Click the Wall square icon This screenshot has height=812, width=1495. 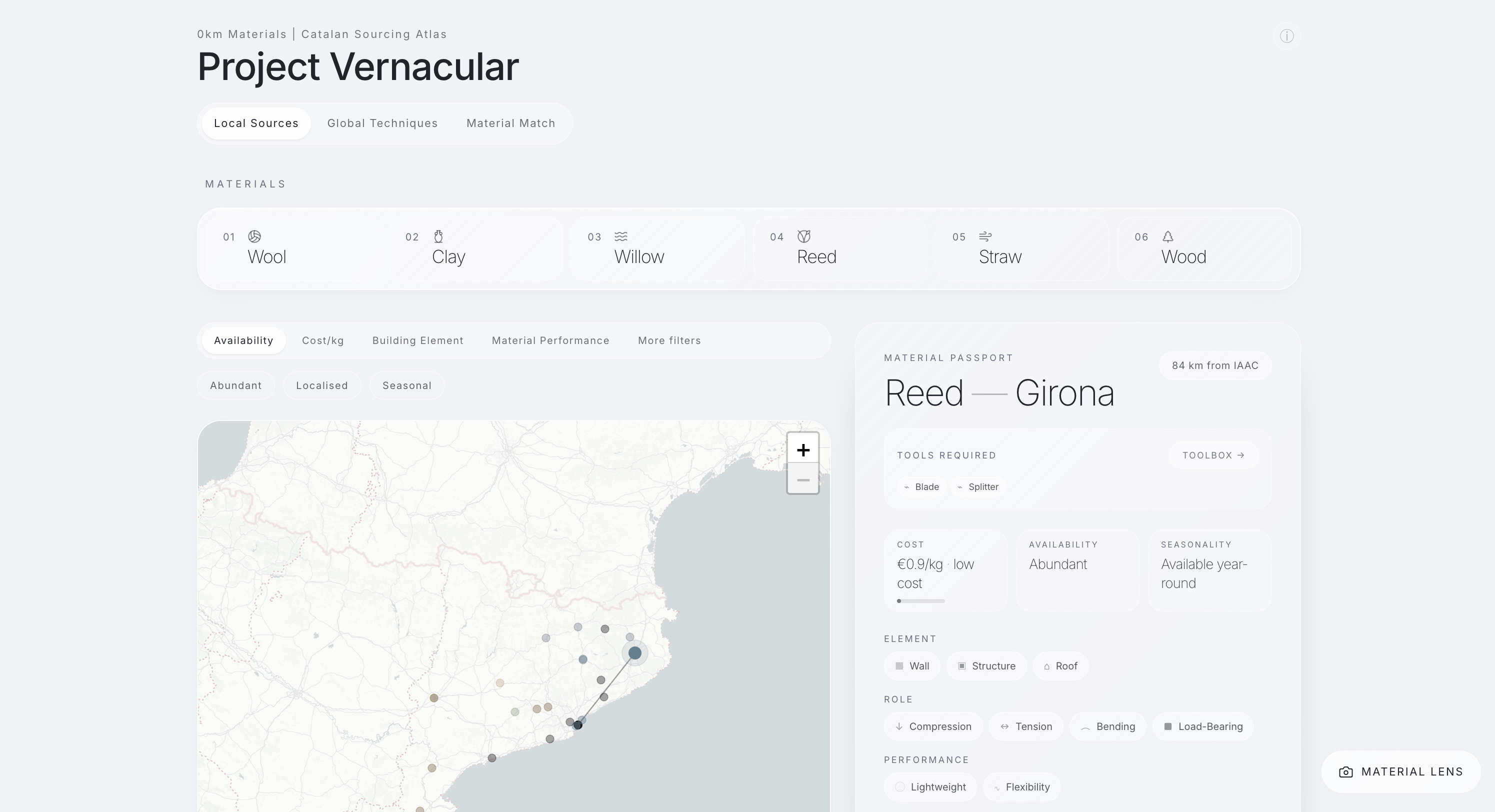[899, 665]
